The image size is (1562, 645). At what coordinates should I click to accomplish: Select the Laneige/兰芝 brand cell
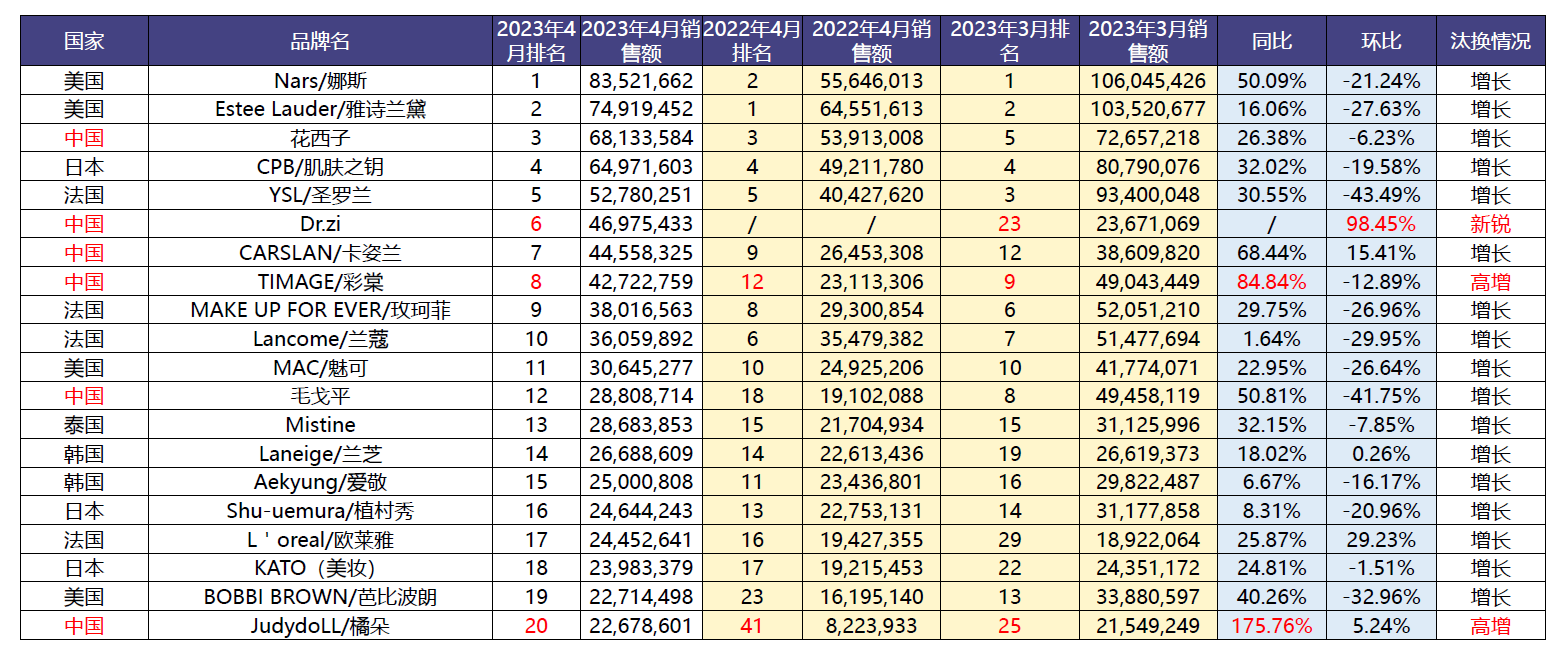tap(320, 455)
